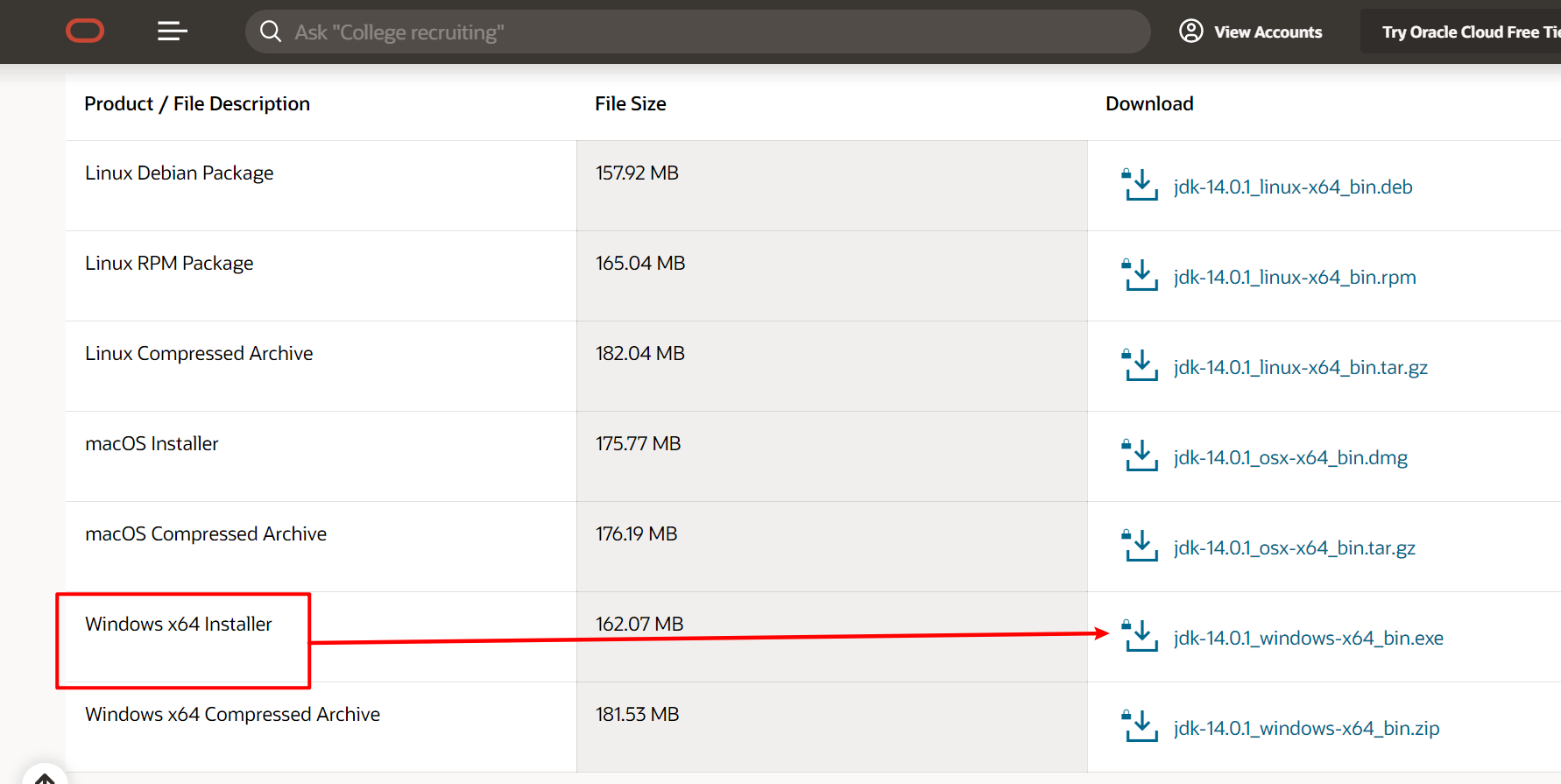The width and height of the screenshot is (1561, 784).
Task: Click the 176.19 MB file size cell
Action: pos(831,547)
